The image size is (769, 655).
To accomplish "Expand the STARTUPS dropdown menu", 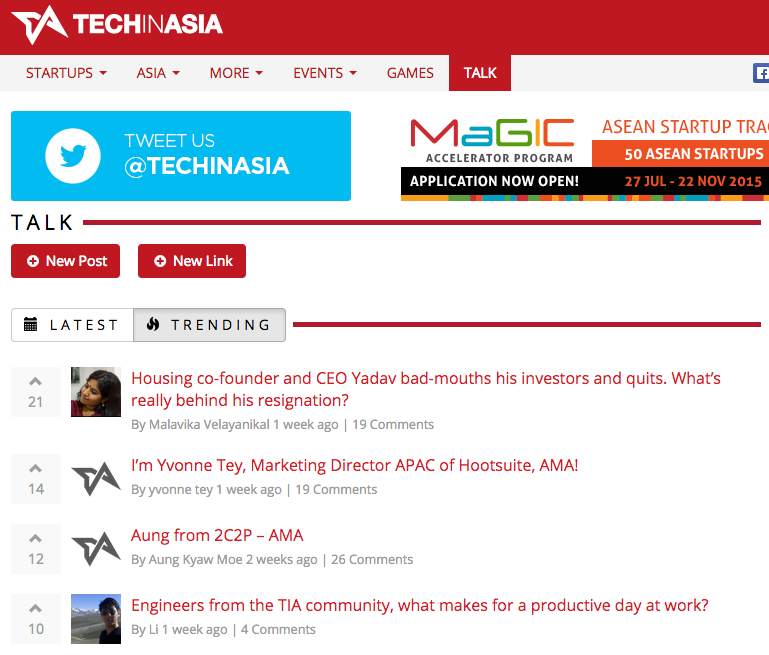I will tap(66, 73).
